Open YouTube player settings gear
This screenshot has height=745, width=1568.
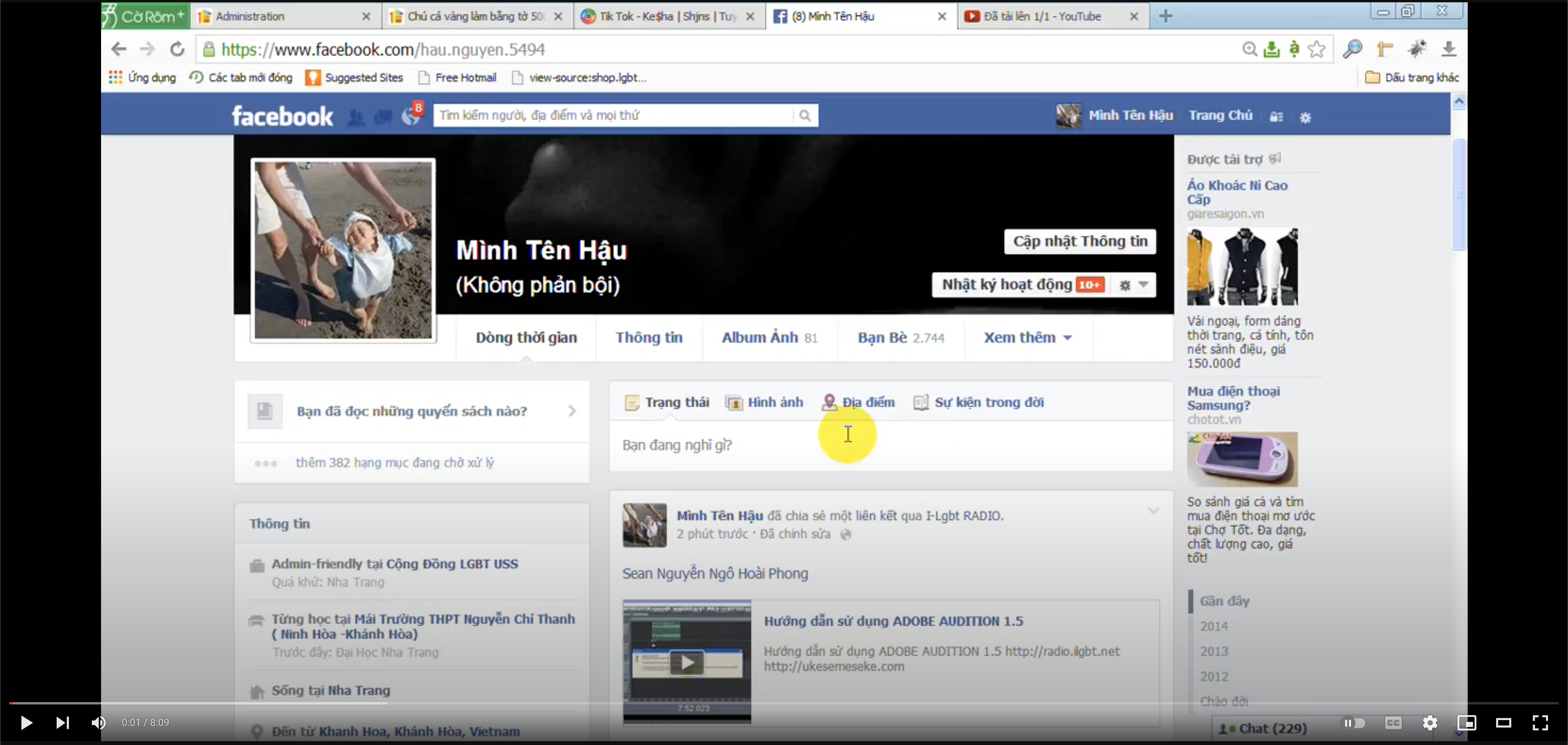[1430, 722]
